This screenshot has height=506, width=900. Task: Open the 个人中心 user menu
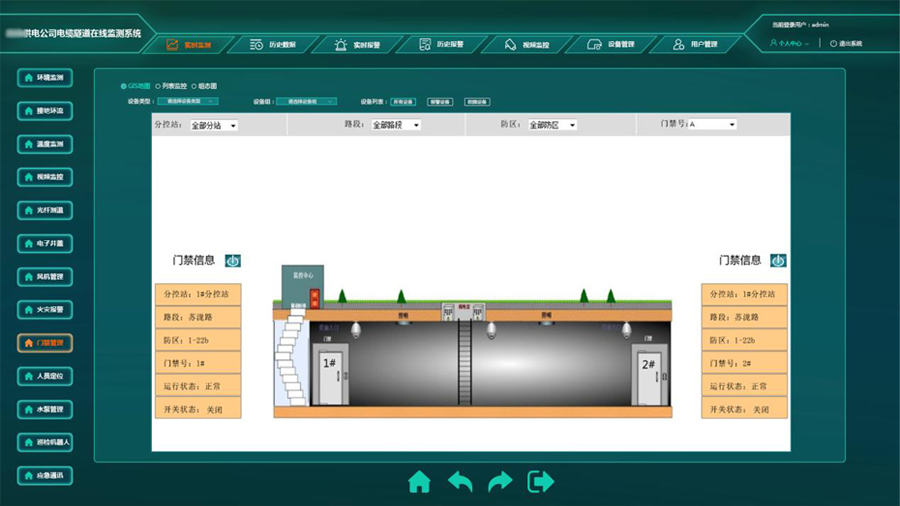[x=789, y=44]
